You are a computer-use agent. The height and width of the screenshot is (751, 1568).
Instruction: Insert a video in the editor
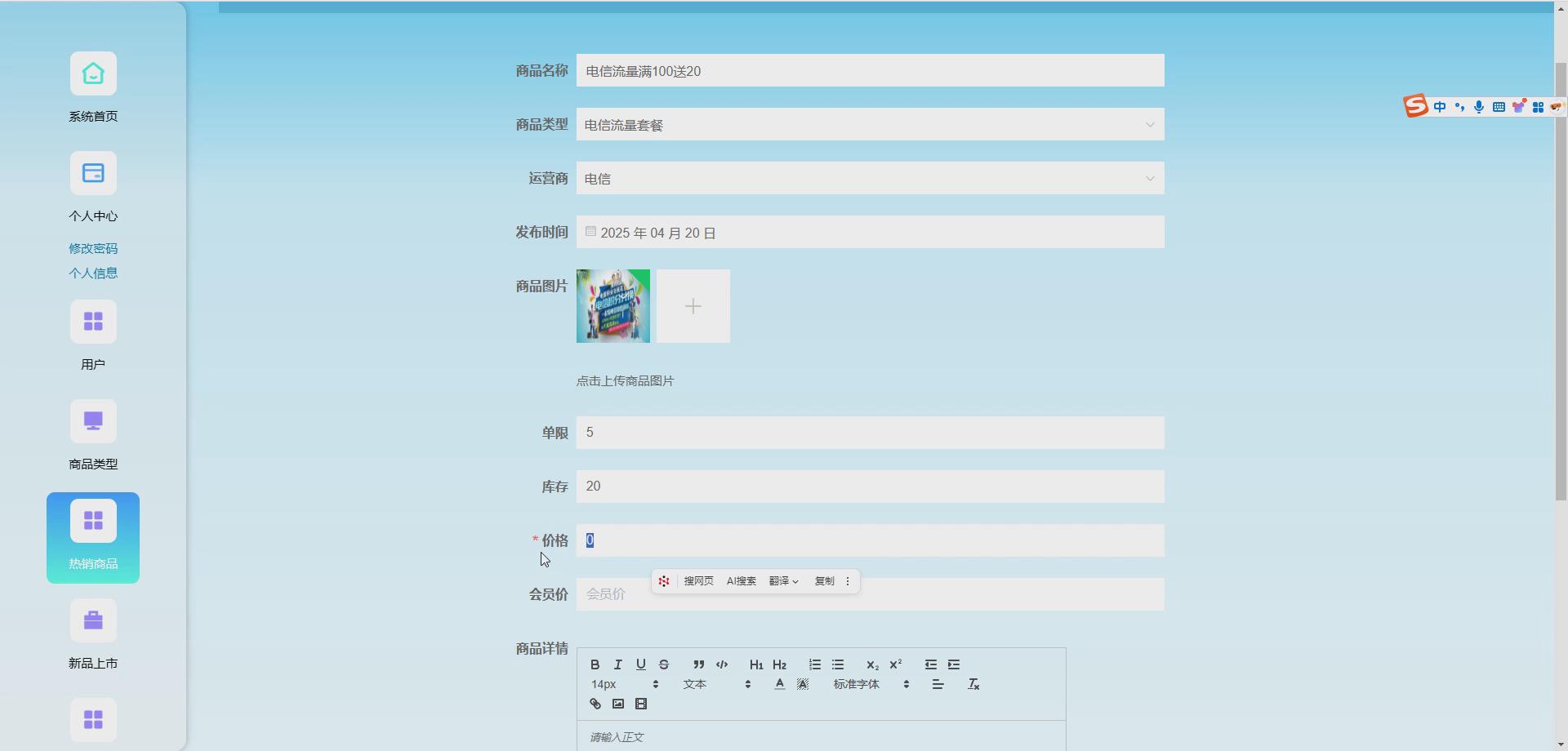(641, 704)
